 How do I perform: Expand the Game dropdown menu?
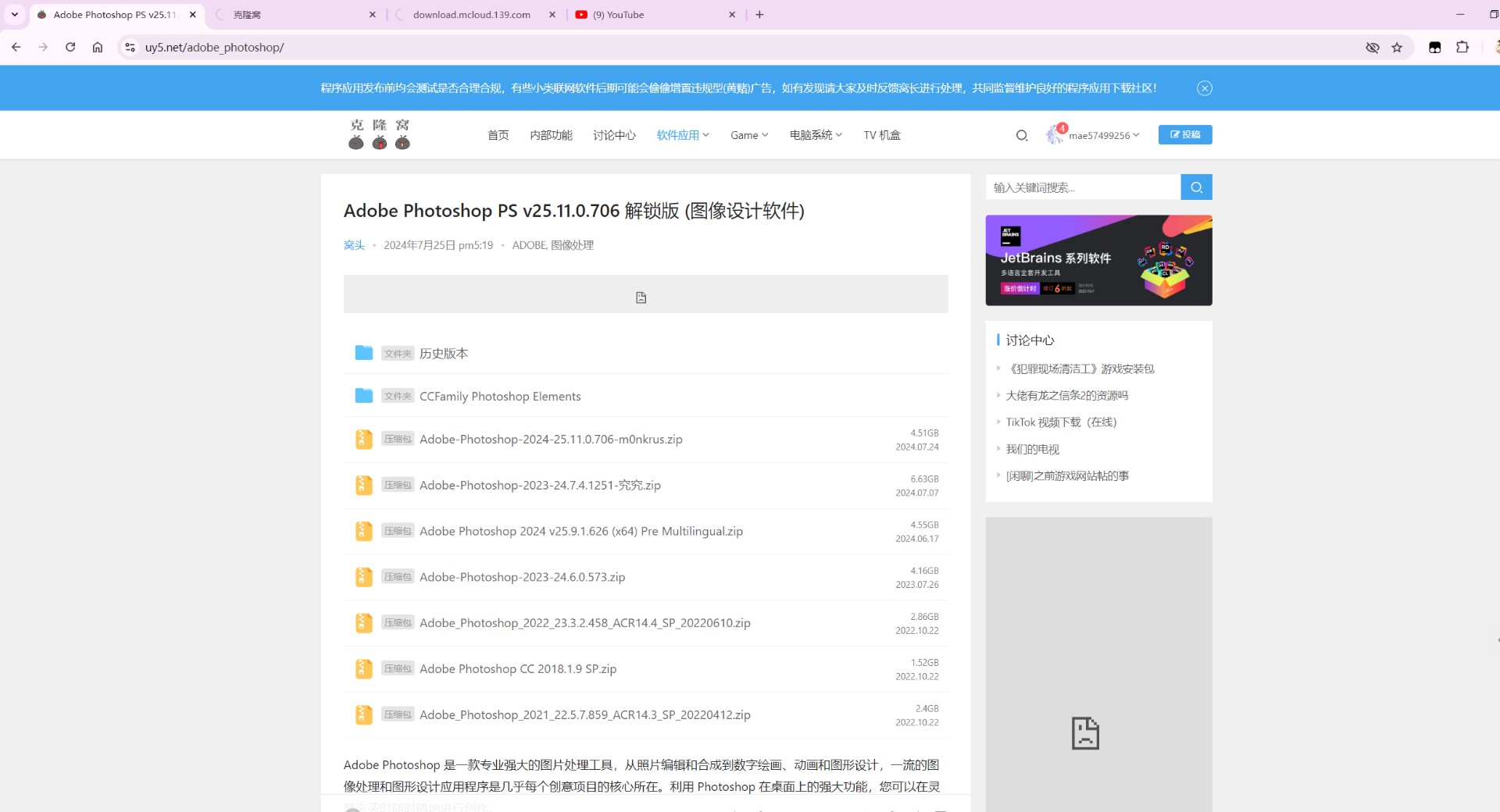[x=749, y=135]
